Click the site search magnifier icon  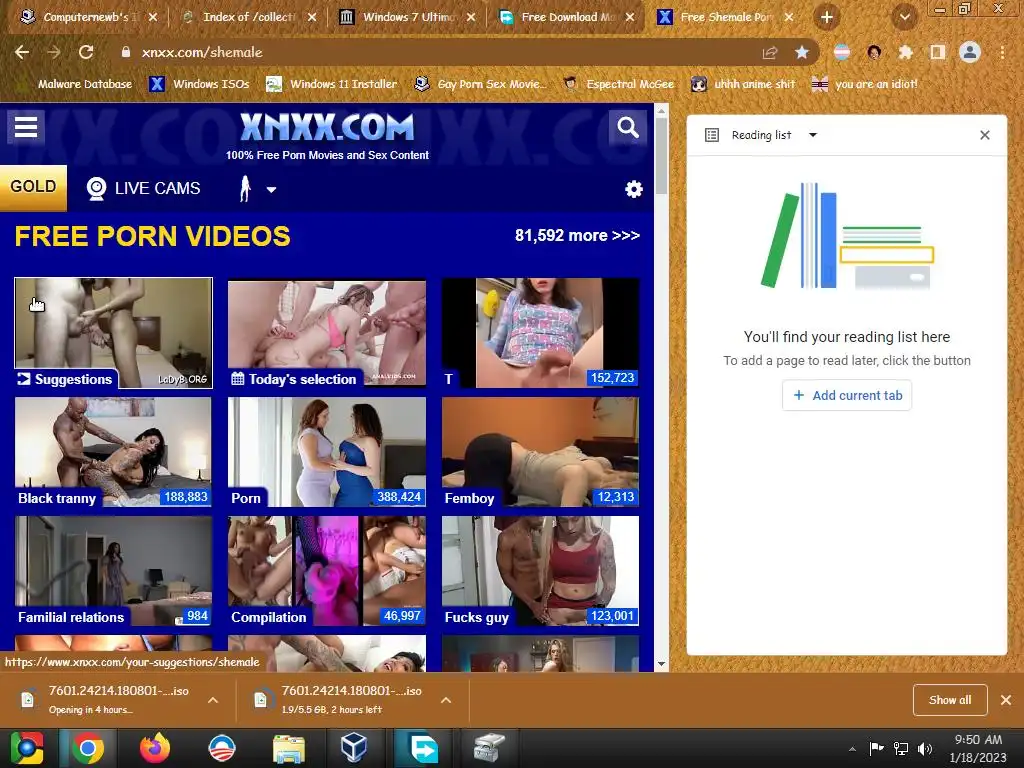(x=628, y=127)
